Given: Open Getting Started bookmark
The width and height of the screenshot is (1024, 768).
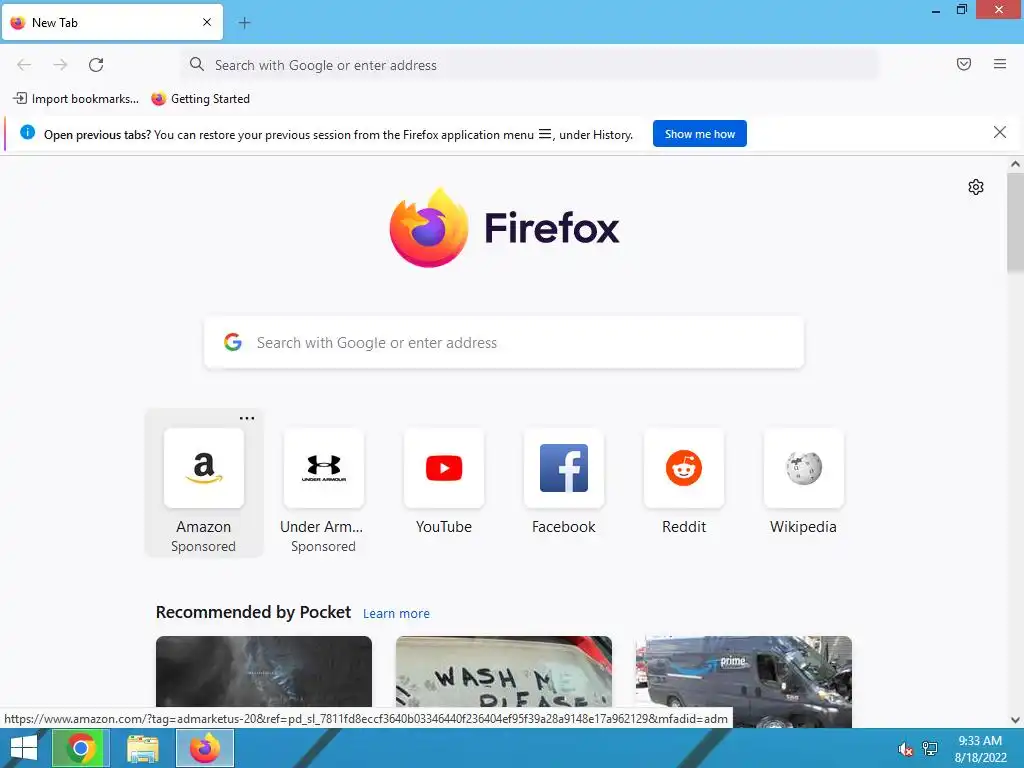Looking at the screenshot, I should 200,99.
